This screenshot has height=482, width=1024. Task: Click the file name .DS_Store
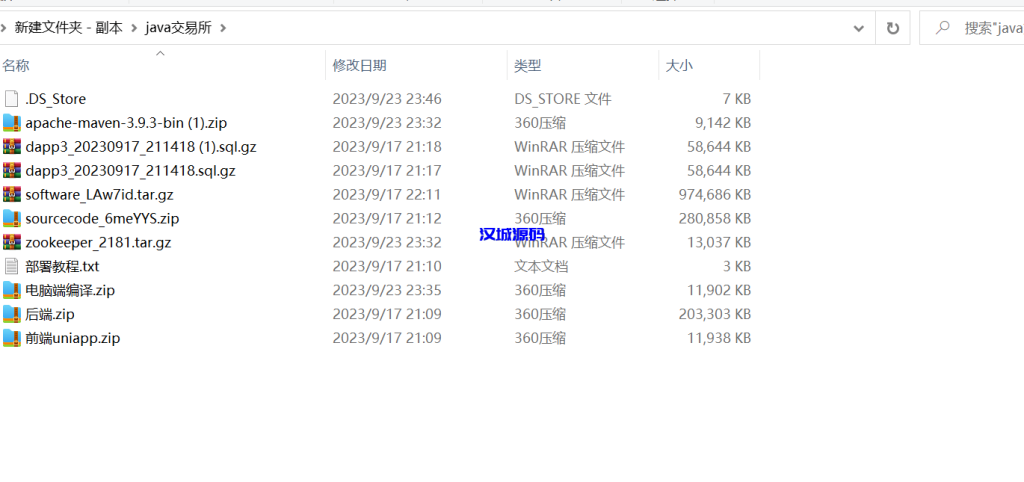(56, 99)
